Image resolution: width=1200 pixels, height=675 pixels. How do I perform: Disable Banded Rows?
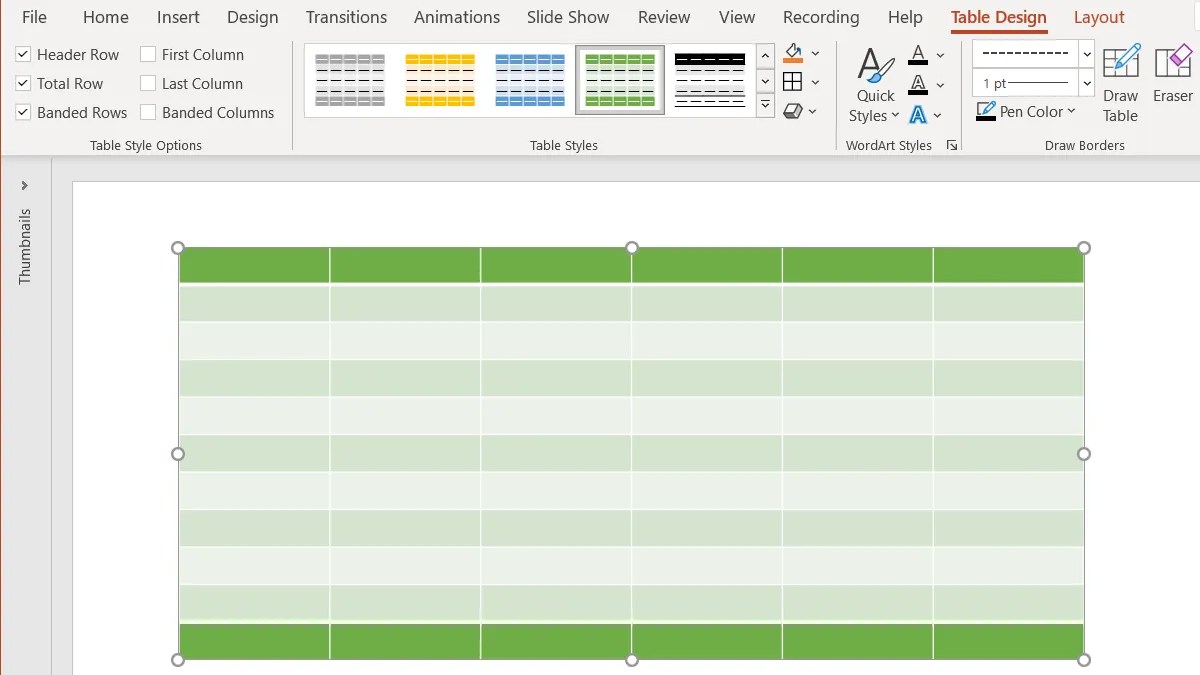click(x=23, y=112)
